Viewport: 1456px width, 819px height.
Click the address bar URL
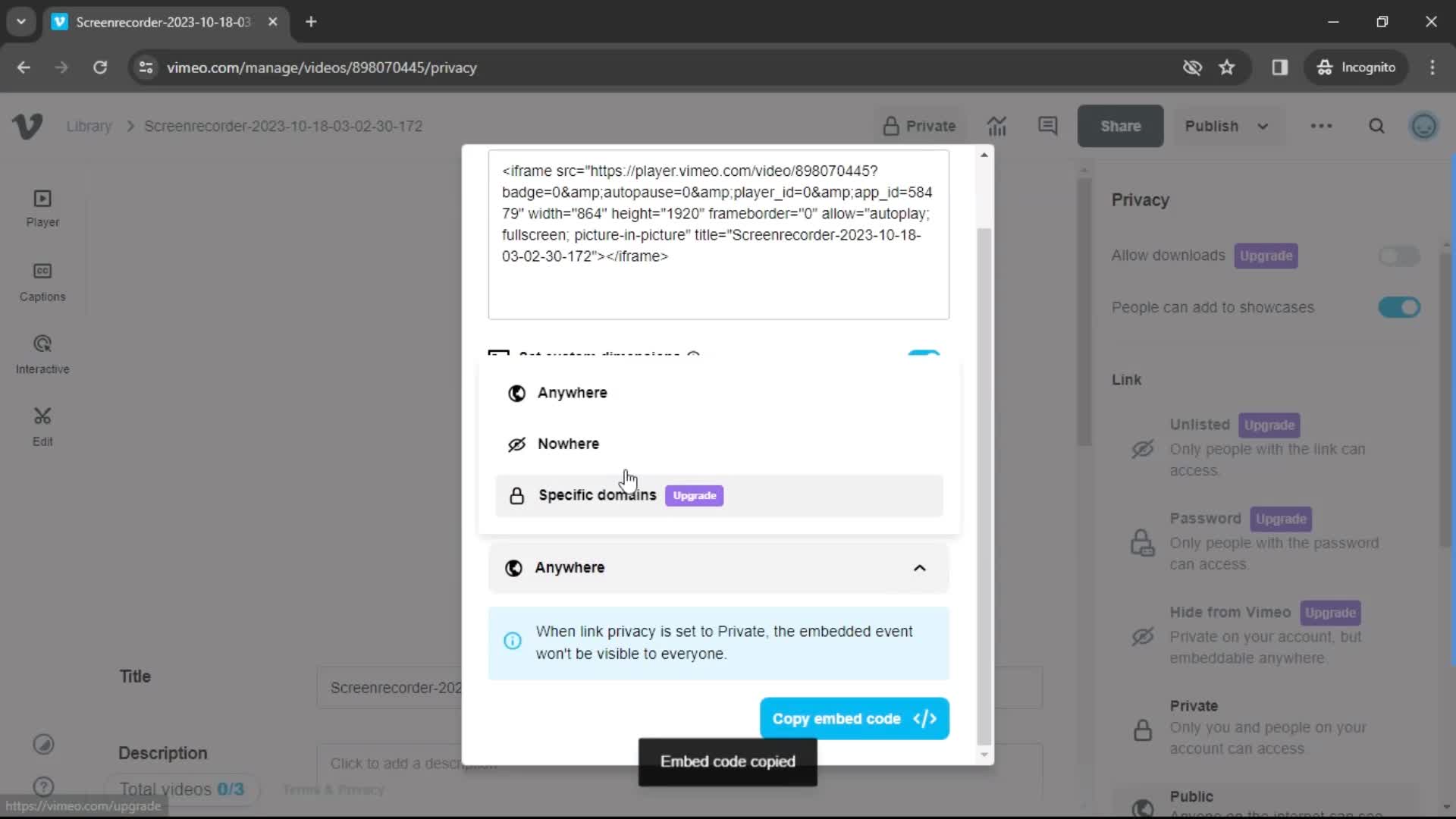(x=322, y=67)
